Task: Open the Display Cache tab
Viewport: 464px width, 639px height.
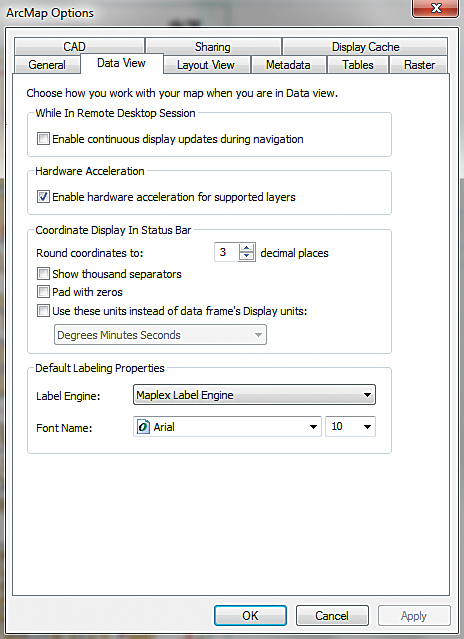Action: 365,47
